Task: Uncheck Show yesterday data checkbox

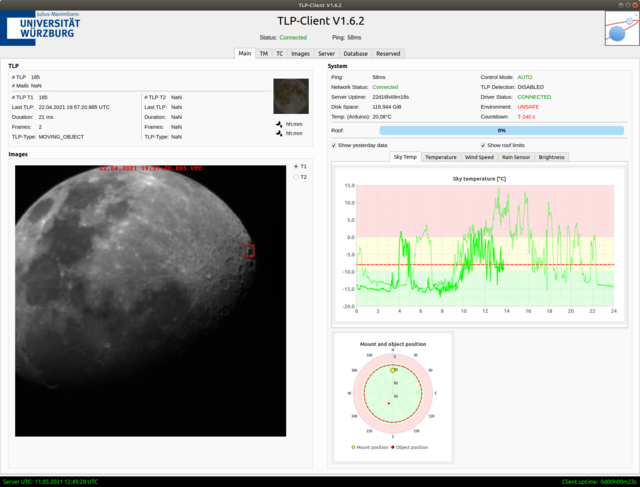Action: [334, 145]
